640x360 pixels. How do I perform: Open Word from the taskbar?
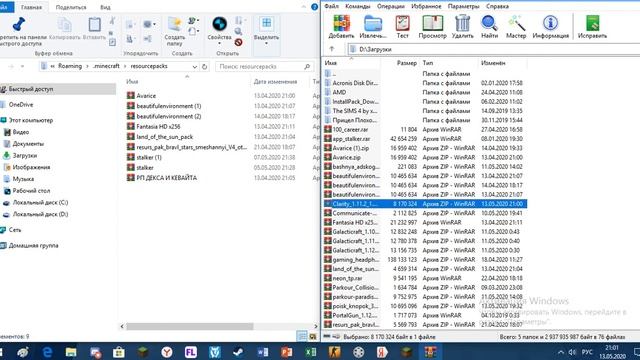tap(262, 352)
